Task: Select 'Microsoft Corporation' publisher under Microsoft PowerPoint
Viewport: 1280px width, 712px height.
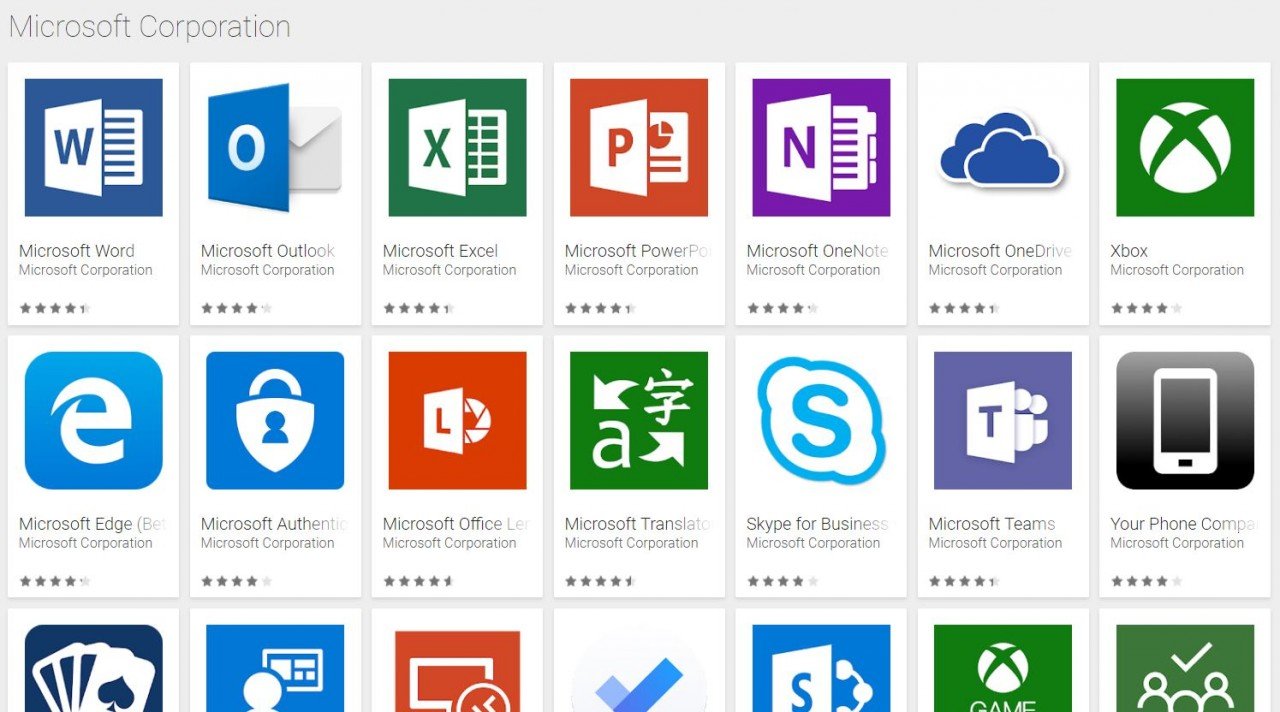Action: click(x=632, y=270)
